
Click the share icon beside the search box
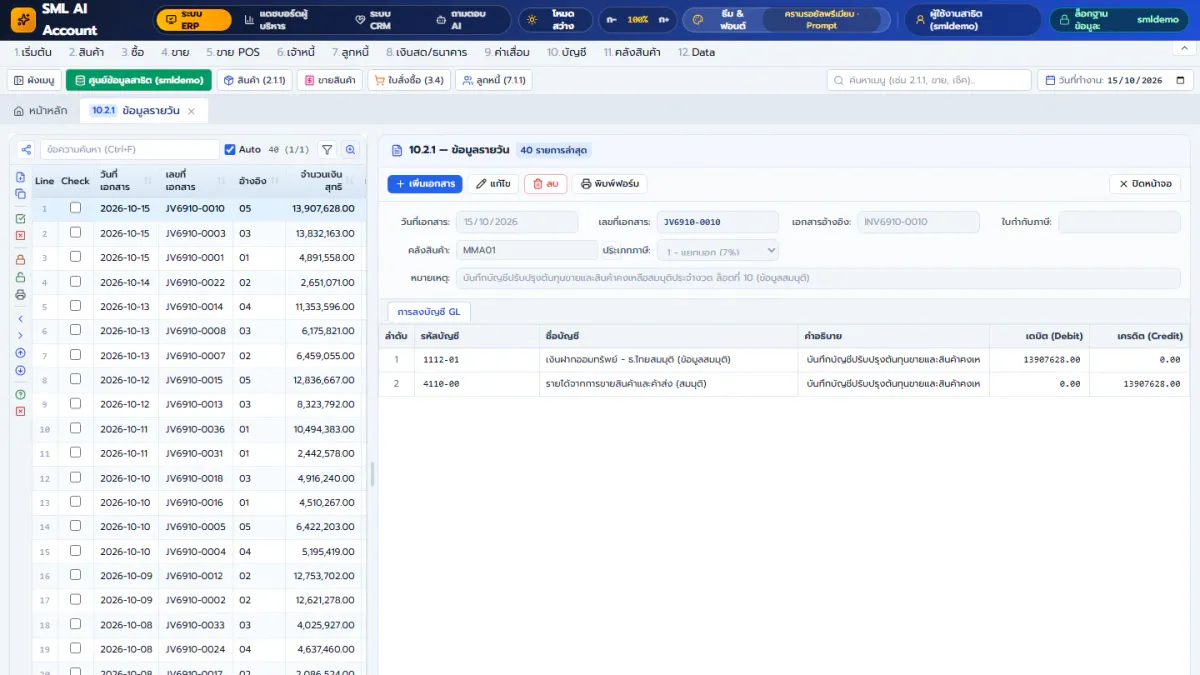coord(26,150)
